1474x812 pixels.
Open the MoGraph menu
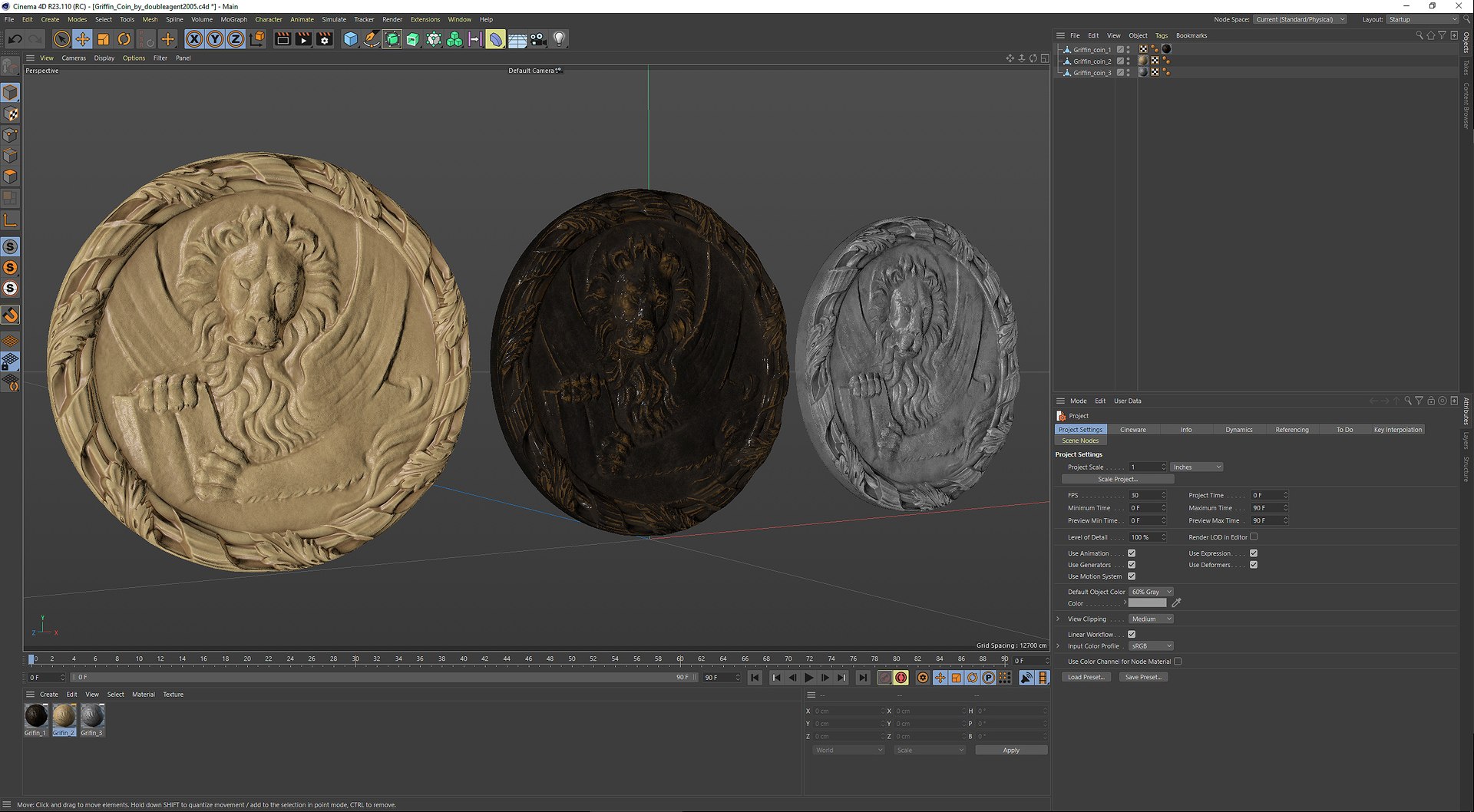click(234, 20)
